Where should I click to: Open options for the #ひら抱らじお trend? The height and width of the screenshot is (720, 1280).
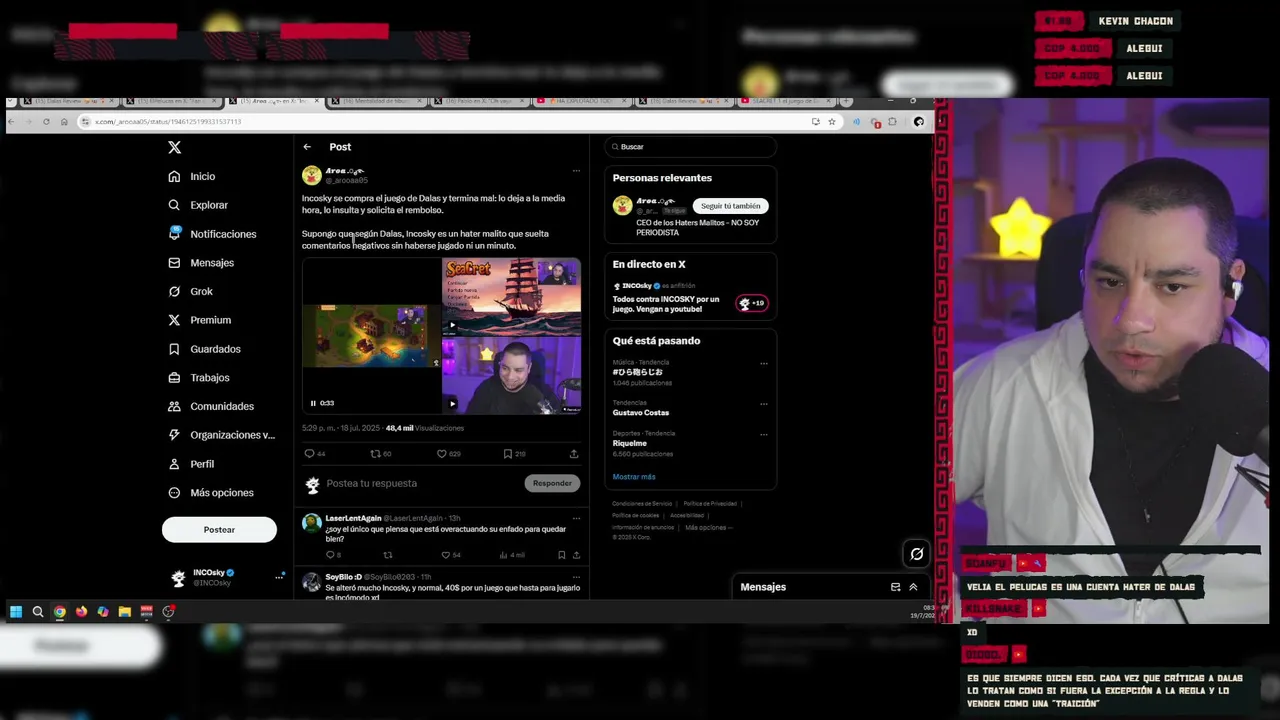click(764, 363)
